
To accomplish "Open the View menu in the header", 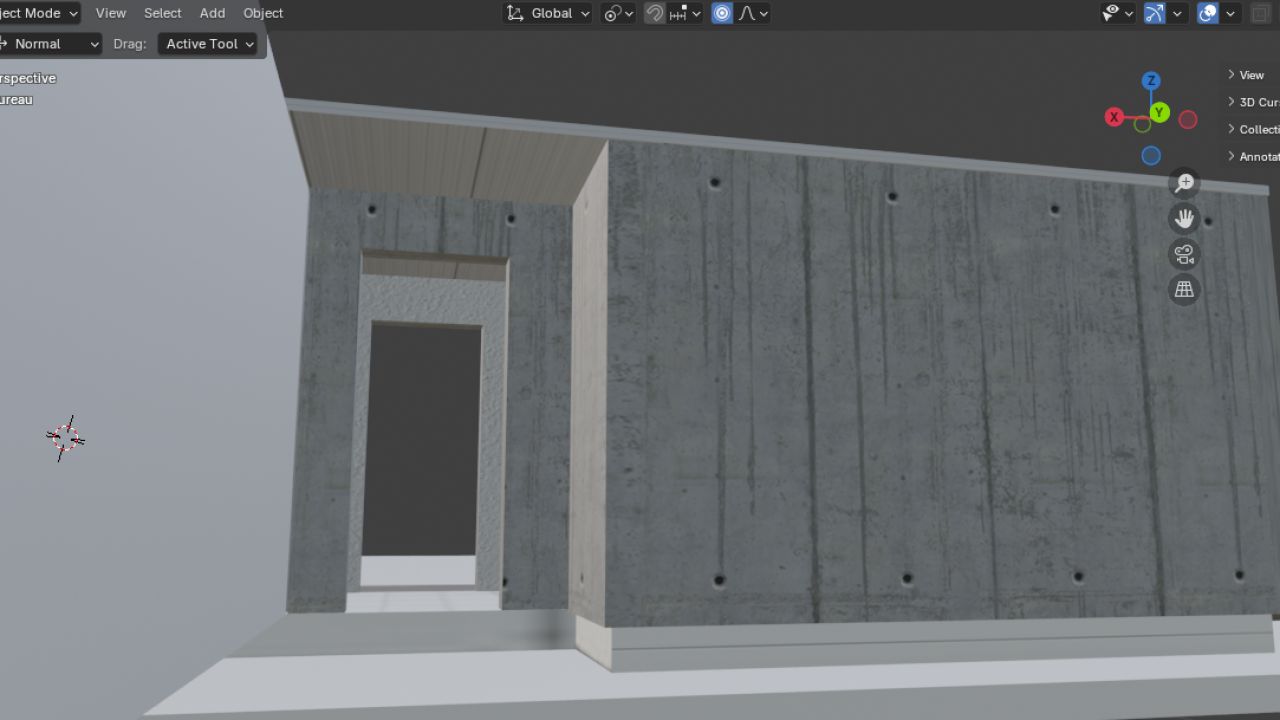I will click(110, 13).
